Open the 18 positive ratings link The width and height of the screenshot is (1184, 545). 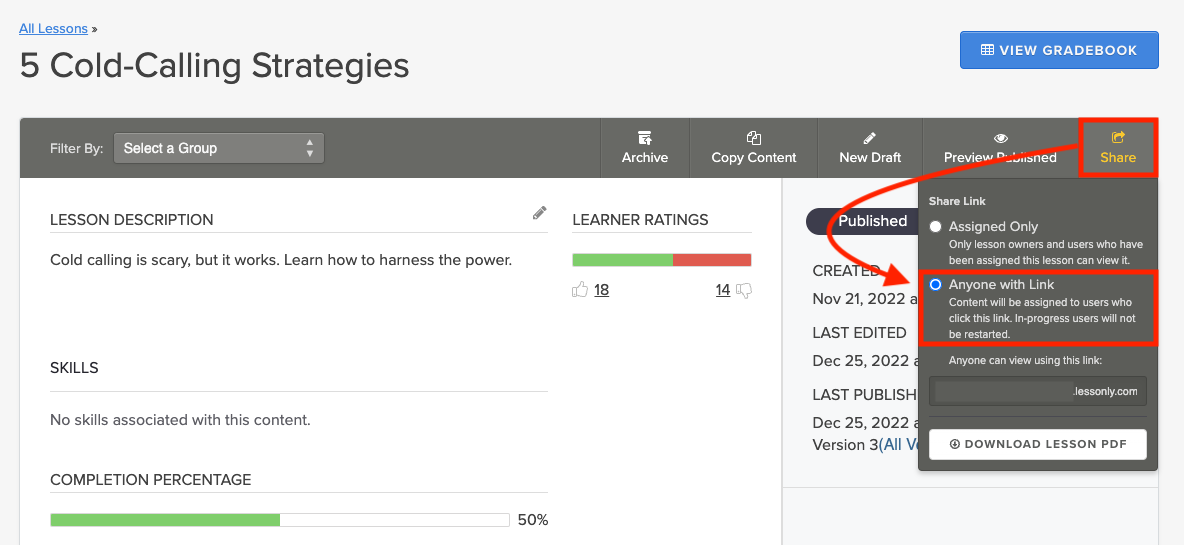click(x=601, y=290)
